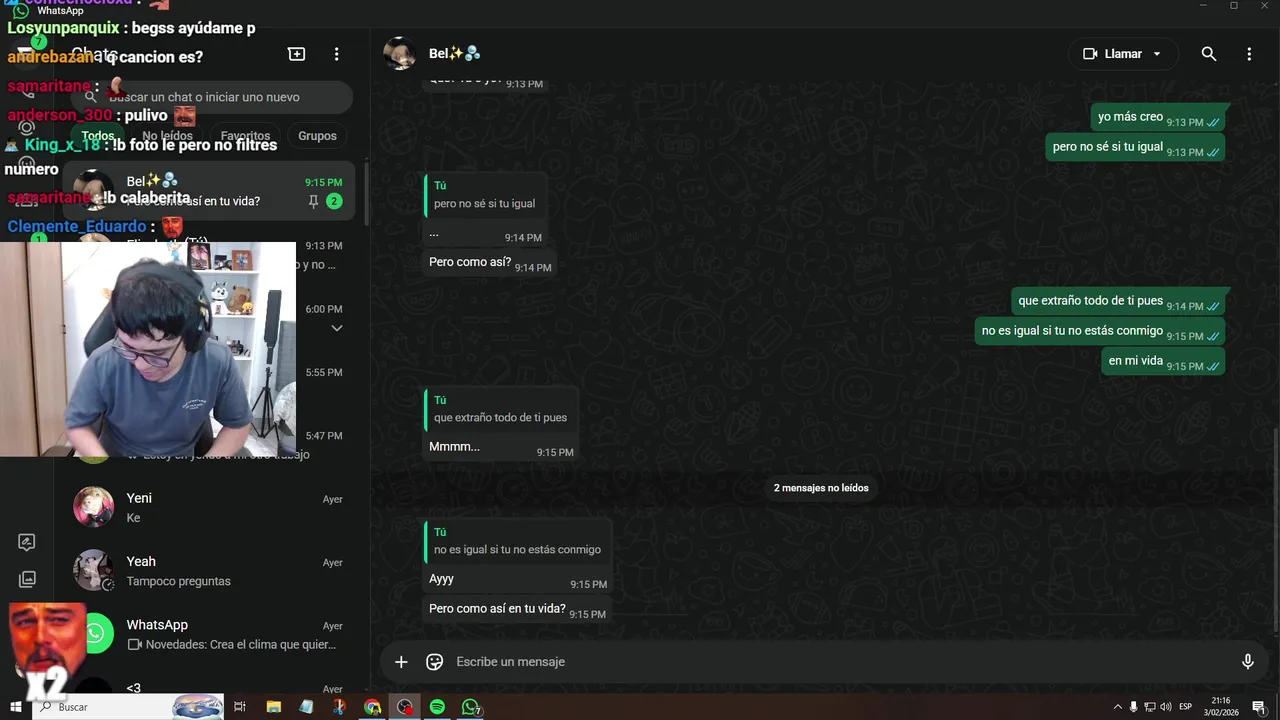Search inside the Bel conversation with magnifier icon
The height and width of the screenshot is (720, 1280).
(x=1209, y=54)
